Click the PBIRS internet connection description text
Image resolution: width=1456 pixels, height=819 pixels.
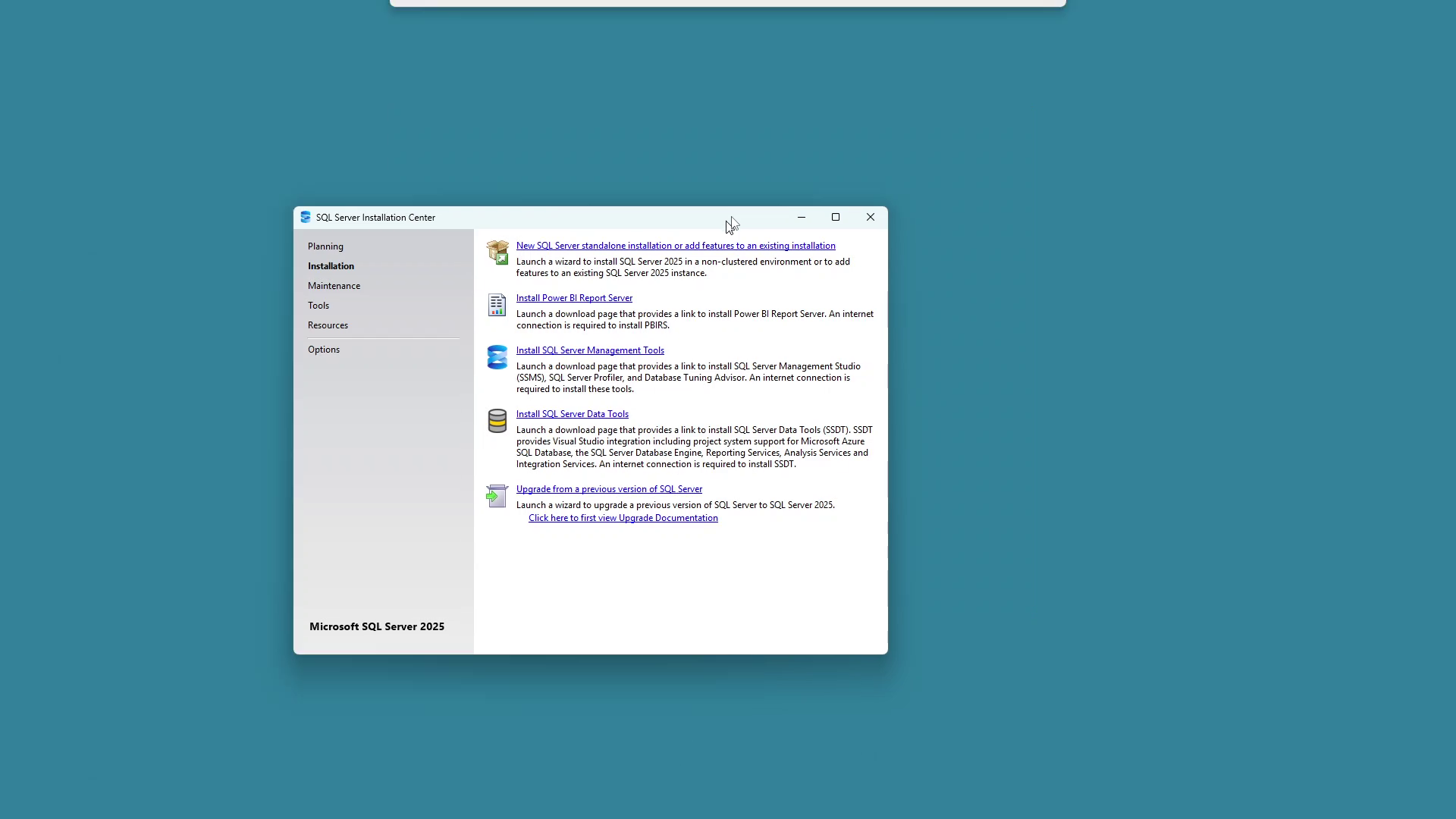[695, 319]
